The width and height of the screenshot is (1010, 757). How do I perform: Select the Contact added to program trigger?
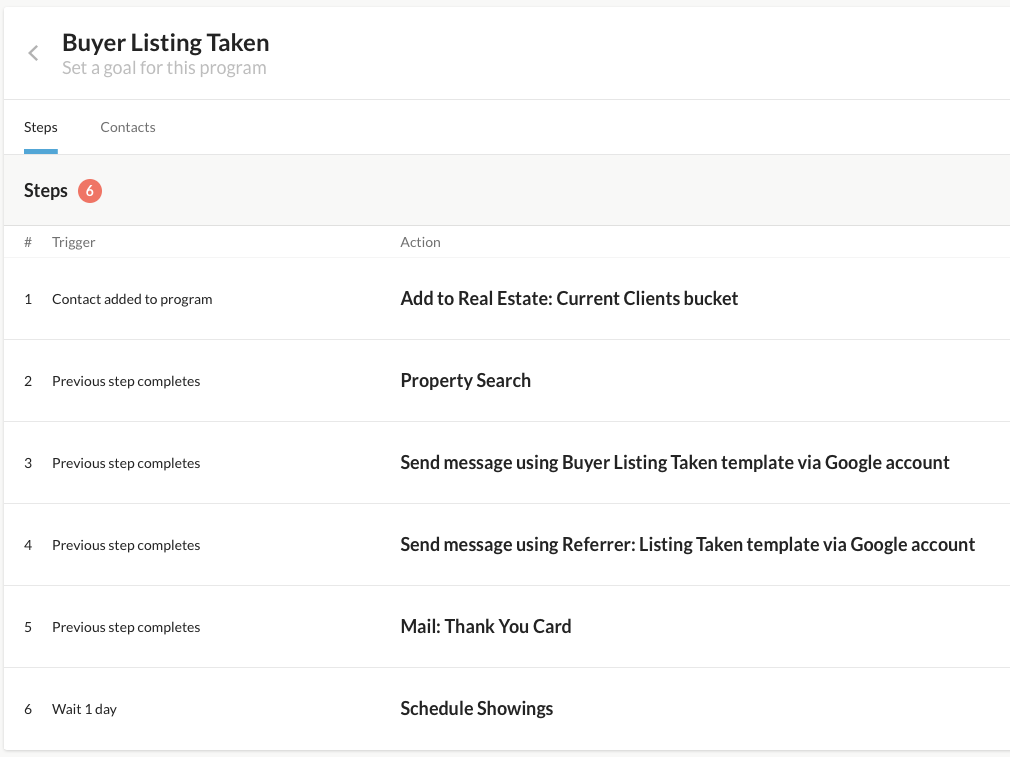point(132,299)
